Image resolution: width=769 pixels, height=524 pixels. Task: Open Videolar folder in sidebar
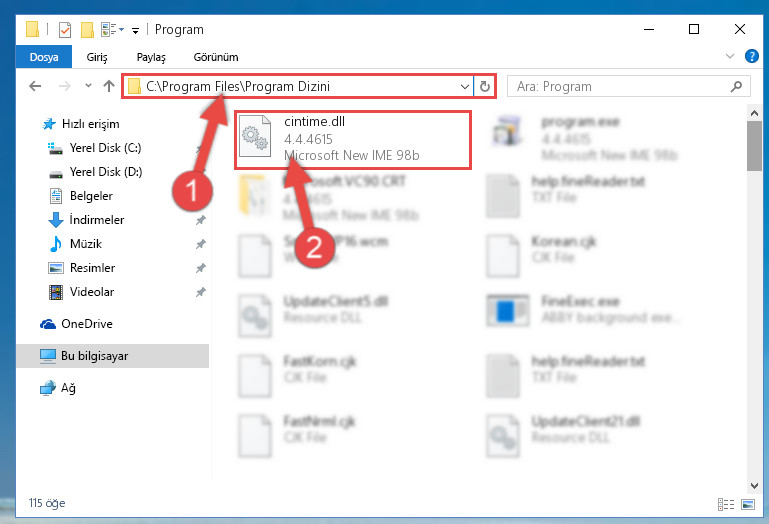click(x=92, y=292)
